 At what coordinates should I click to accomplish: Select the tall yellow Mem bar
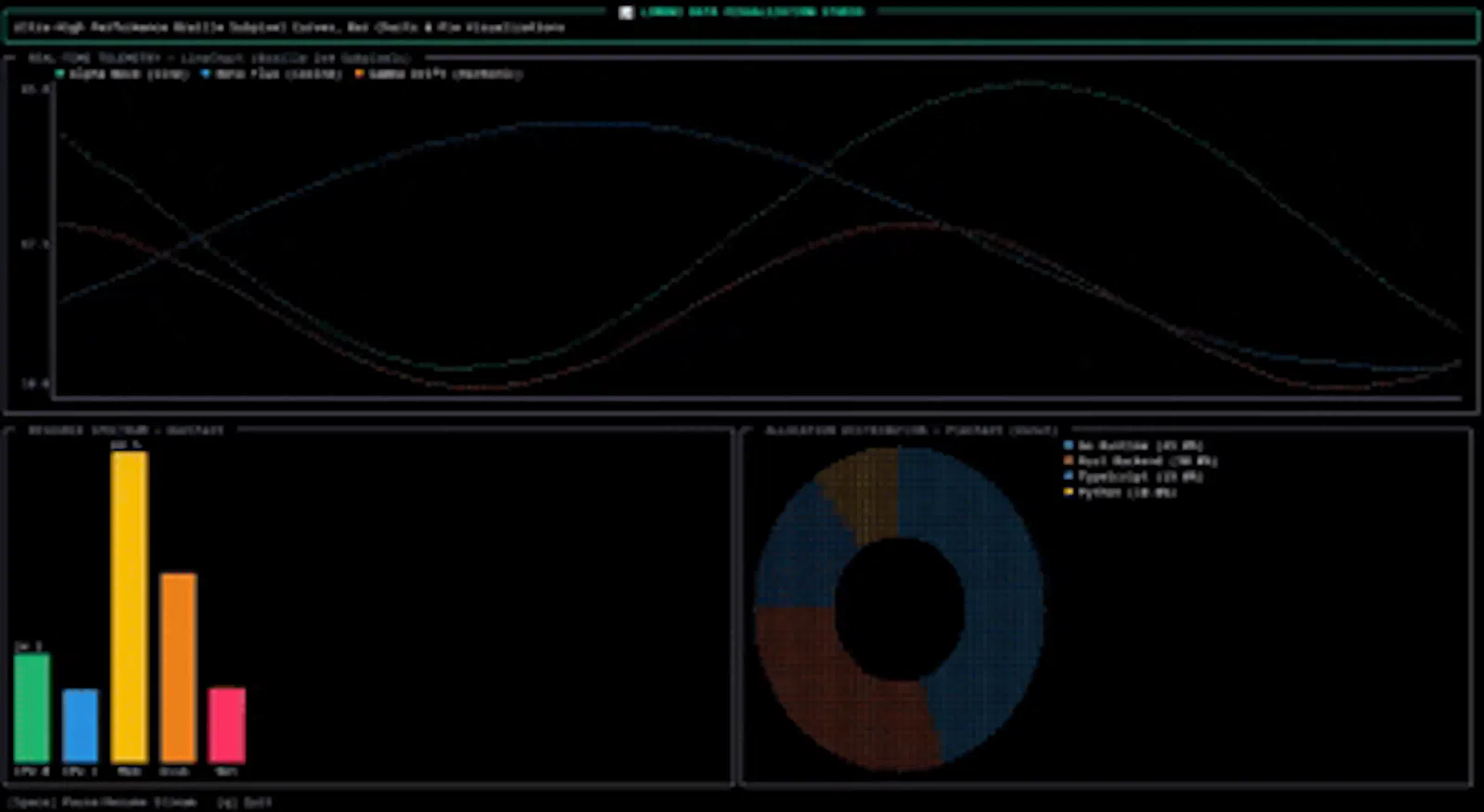(x=129, y=607)
